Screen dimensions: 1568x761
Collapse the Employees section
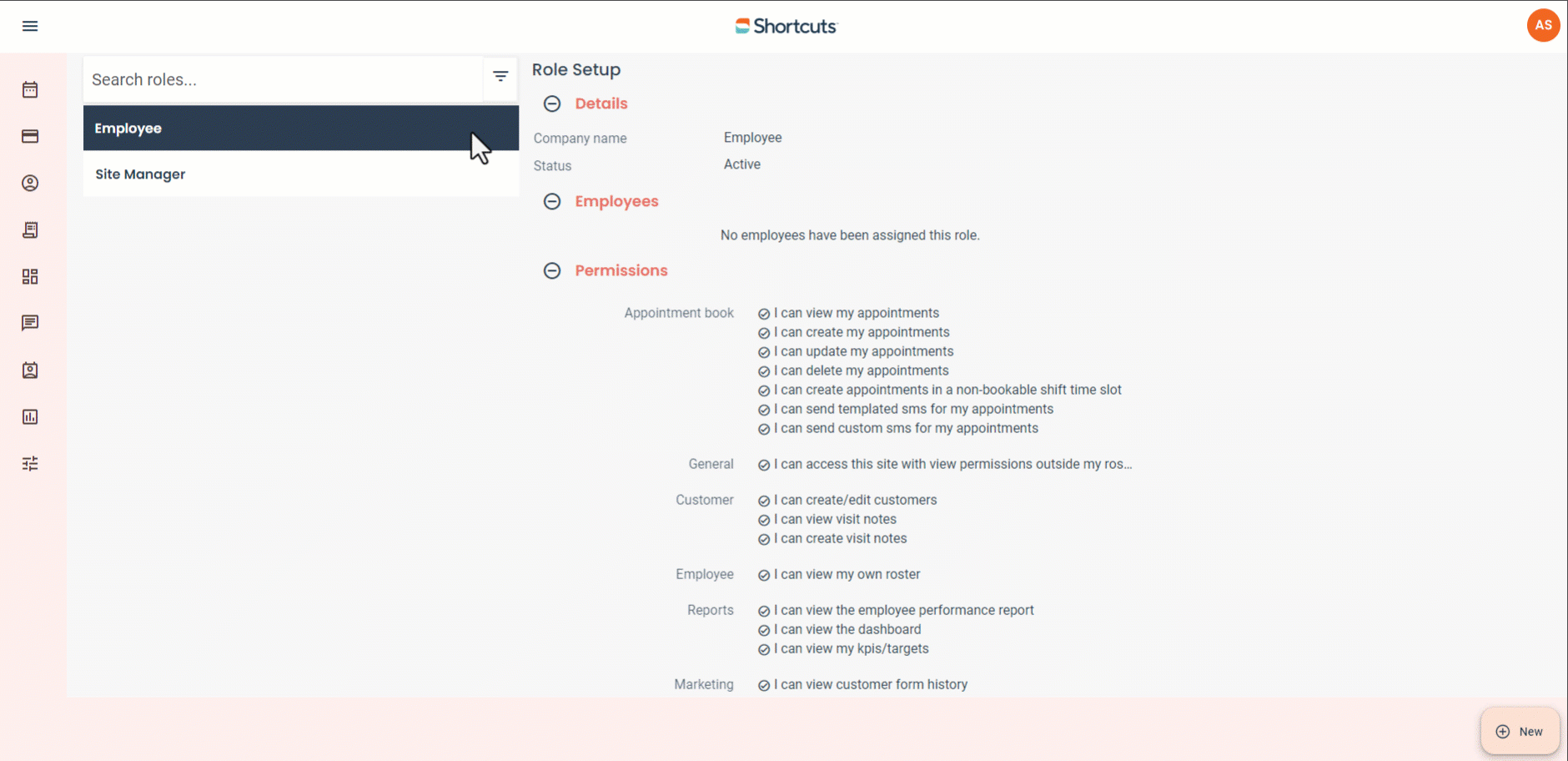(x=552, y=201)
